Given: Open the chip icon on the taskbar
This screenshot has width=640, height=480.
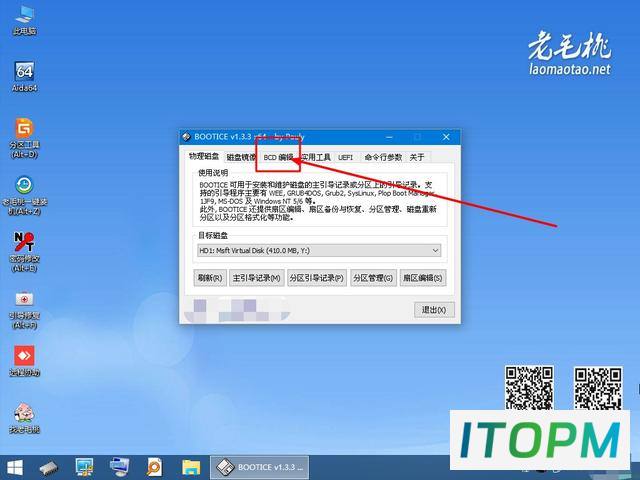Looking at the screenshot, I should (49, 467).
